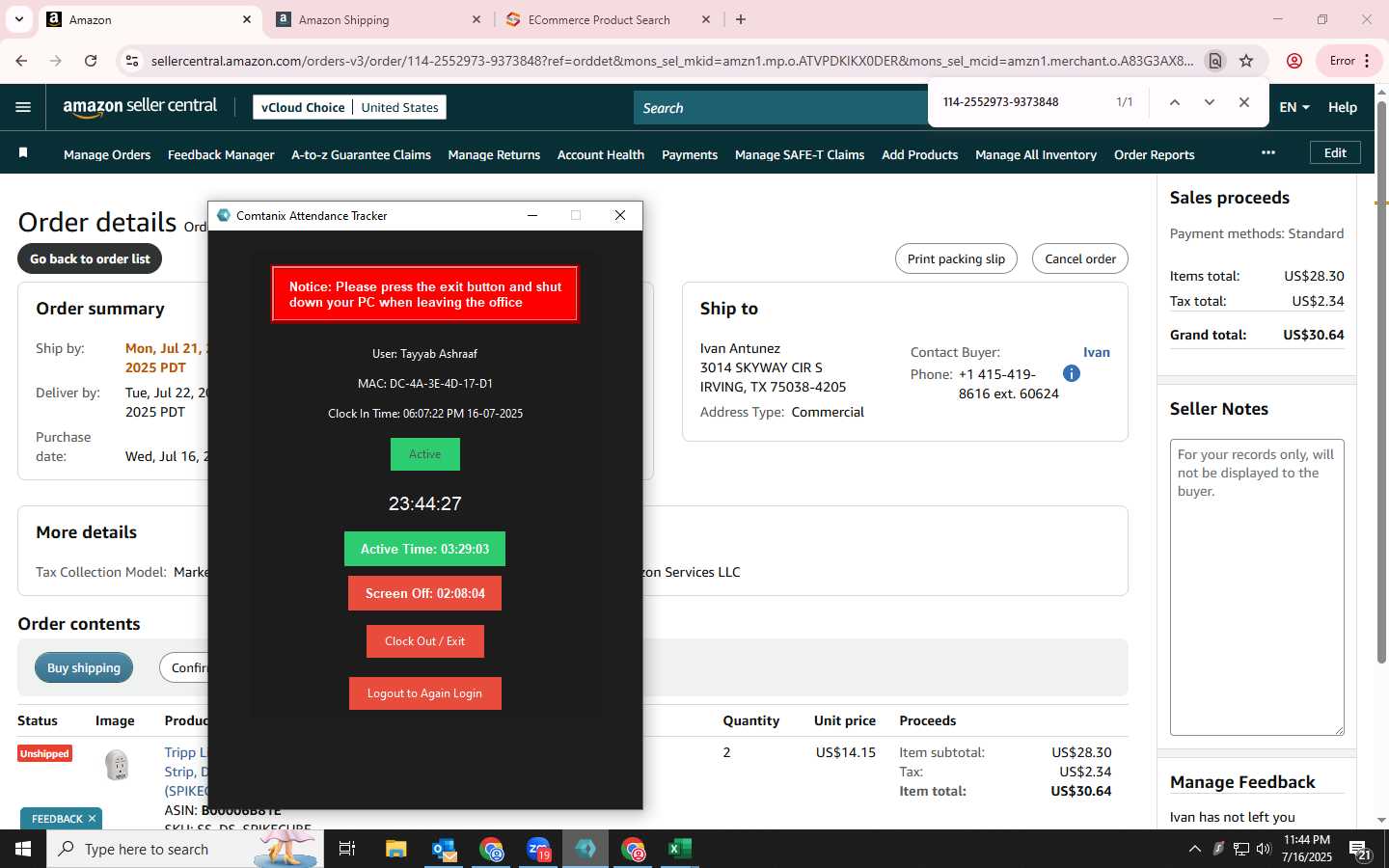1389x868 pixels.
Task: Open a new browser tab
Action: (741, 19)
